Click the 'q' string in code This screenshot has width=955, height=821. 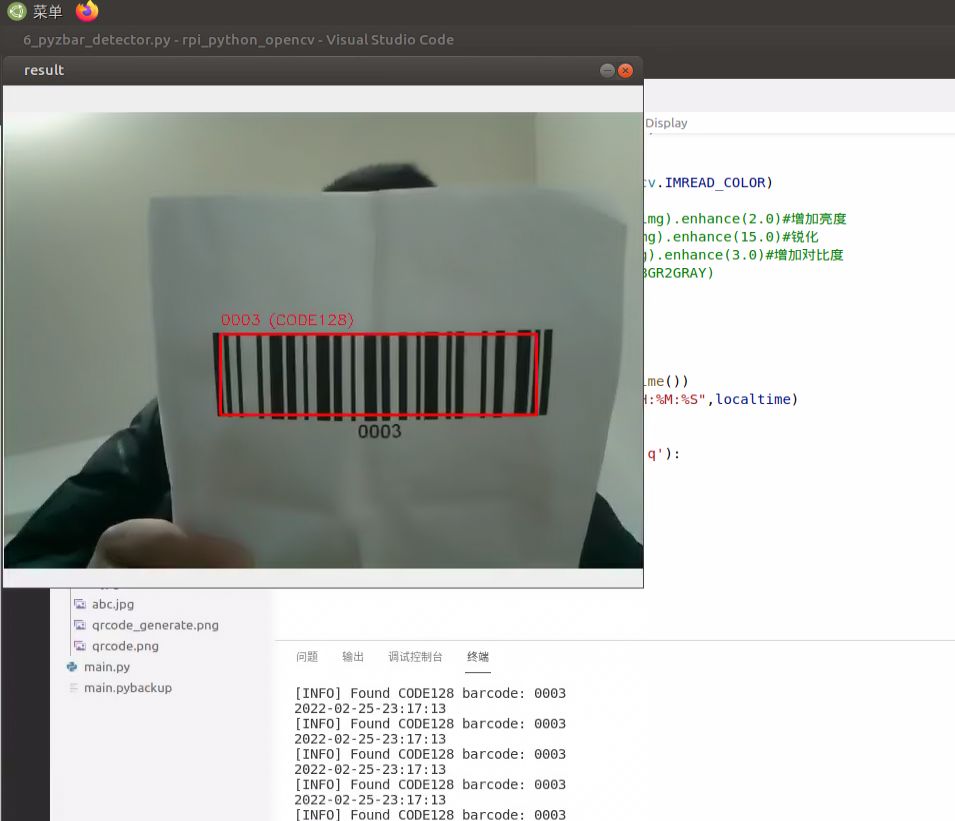(x=655, y=454)
